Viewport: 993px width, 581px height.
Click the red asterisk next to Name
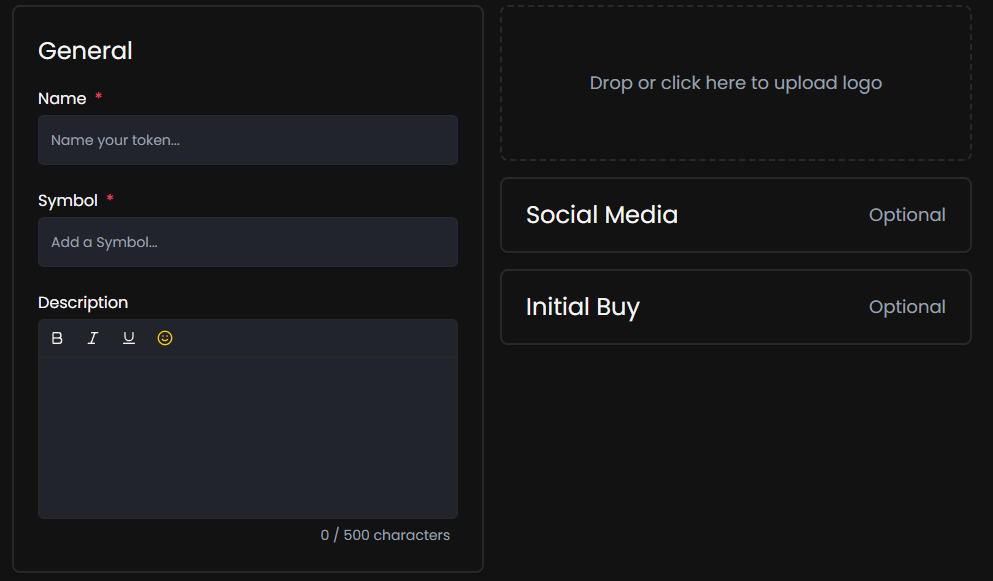(x=99, y=97)
